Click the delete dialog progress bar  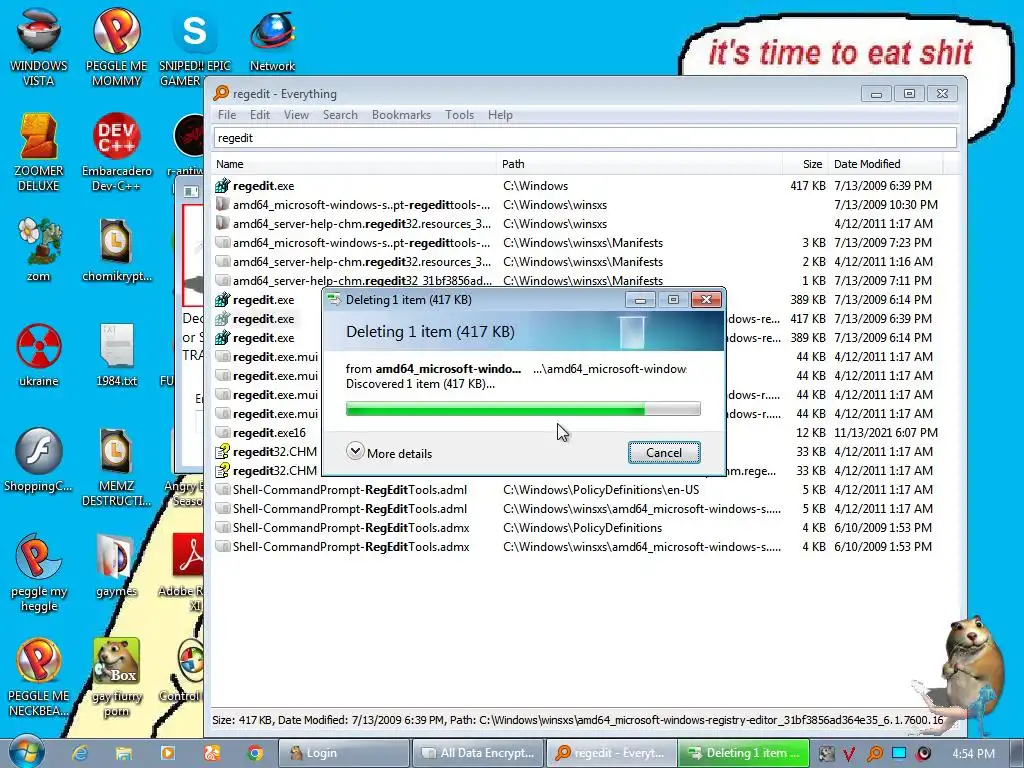click(x=522, y=409)
